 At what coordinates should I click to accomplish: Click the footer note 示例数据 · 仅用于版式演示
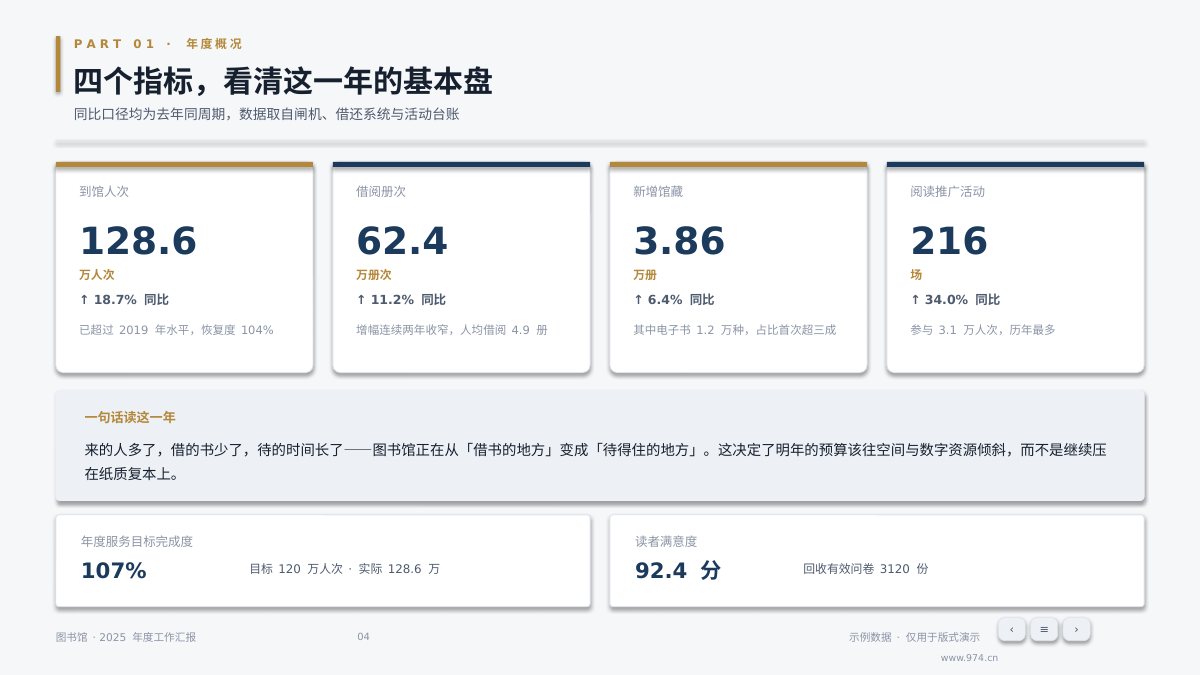point(915,637)
